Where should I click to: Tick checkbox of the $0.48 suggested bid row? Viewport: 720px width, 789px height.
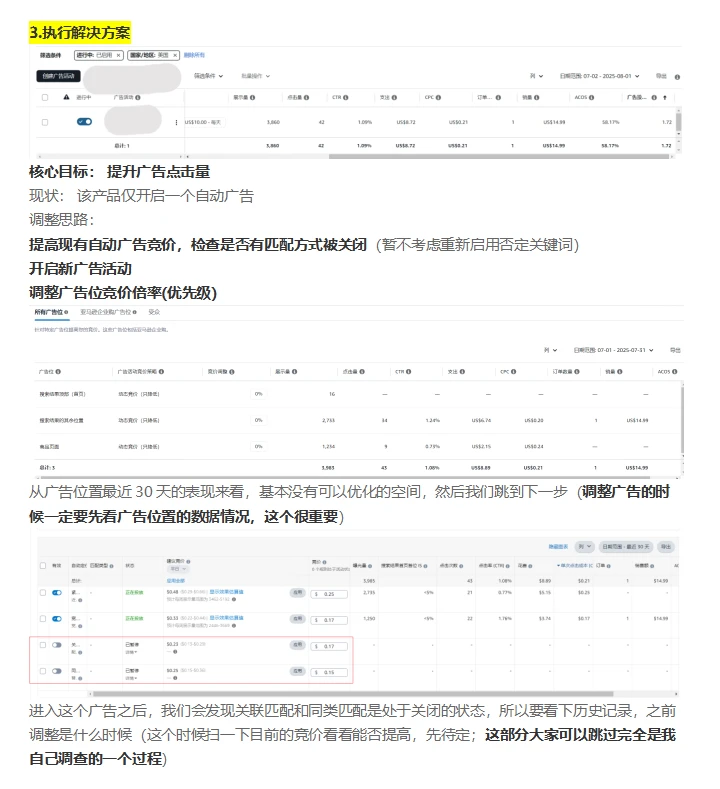tap(43, 593)
